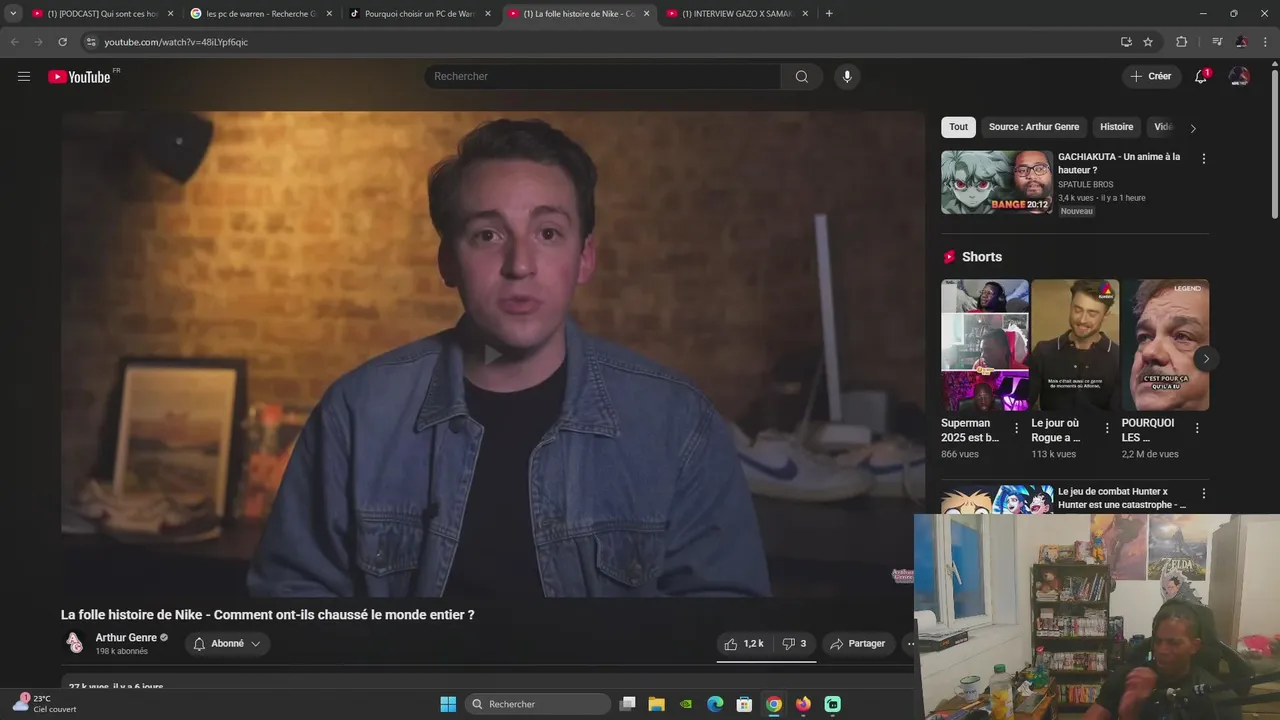Open options for Superman 2025 short
Screen dimensions: 1280x720
click(1016, 428)
